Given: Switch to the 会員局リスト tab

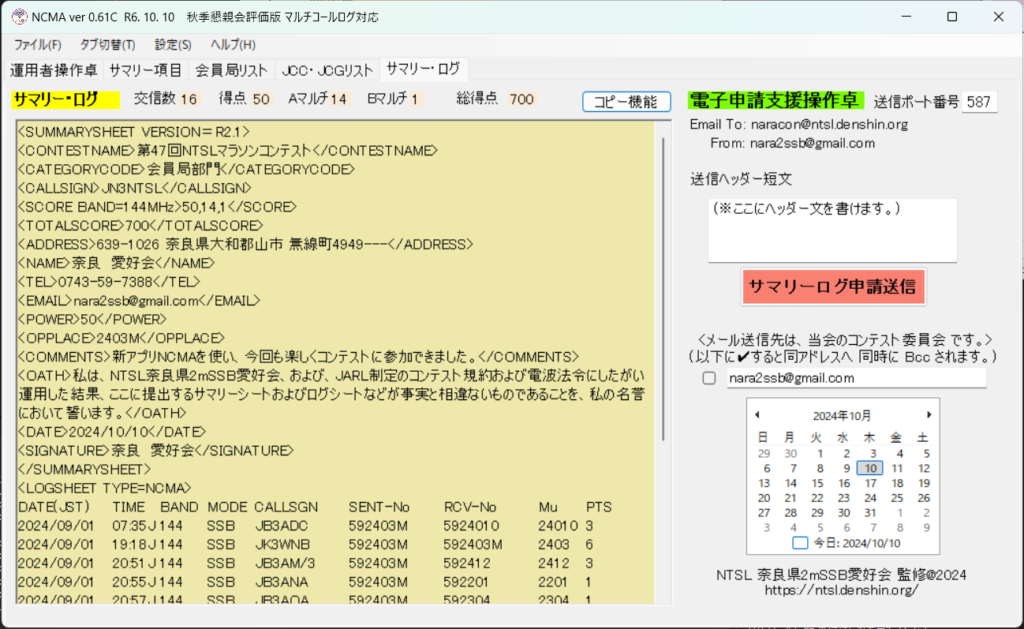Looking at the screenshot, I should coord(231,70).
